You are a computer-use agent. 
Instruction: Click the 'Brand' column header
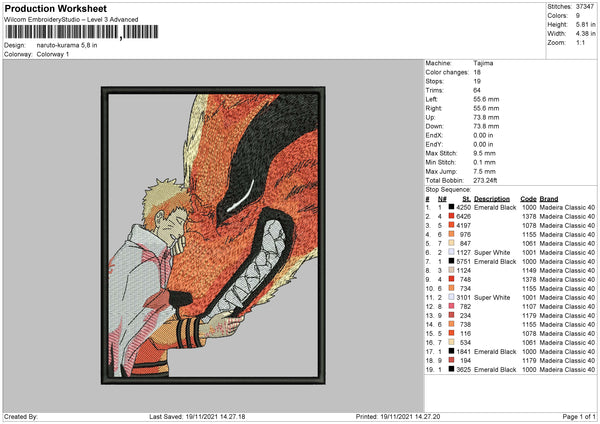(x=549, y=199)
